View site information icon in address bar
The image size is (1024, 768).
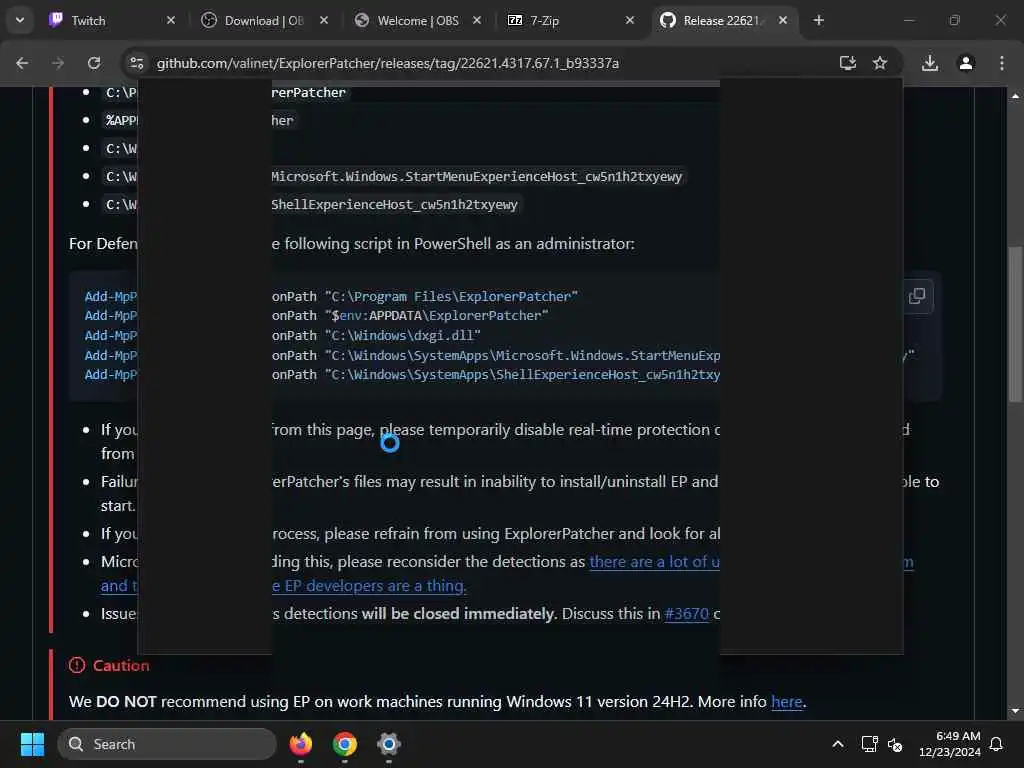pyautogui.click(x=136, y=63)
